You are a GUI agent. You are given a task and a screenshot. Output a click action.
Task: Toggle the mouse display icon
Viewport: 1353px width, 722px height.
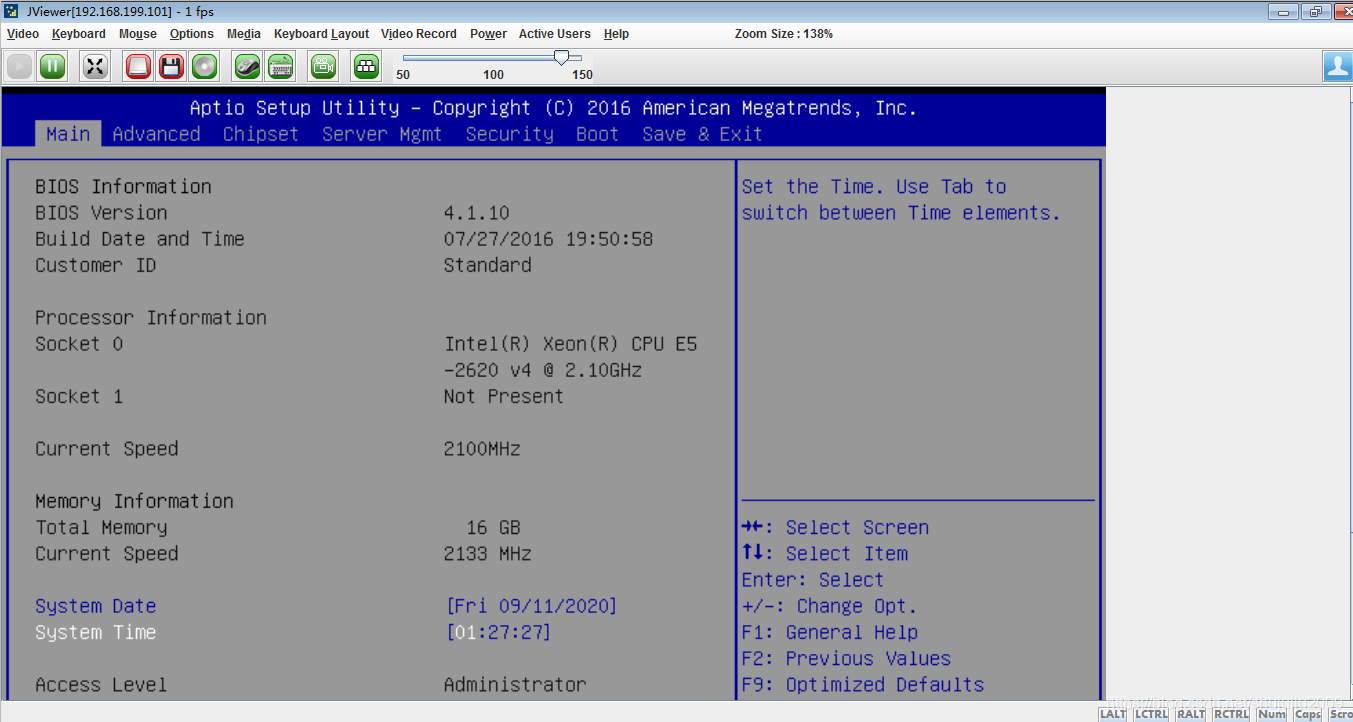tap(247, 67)
